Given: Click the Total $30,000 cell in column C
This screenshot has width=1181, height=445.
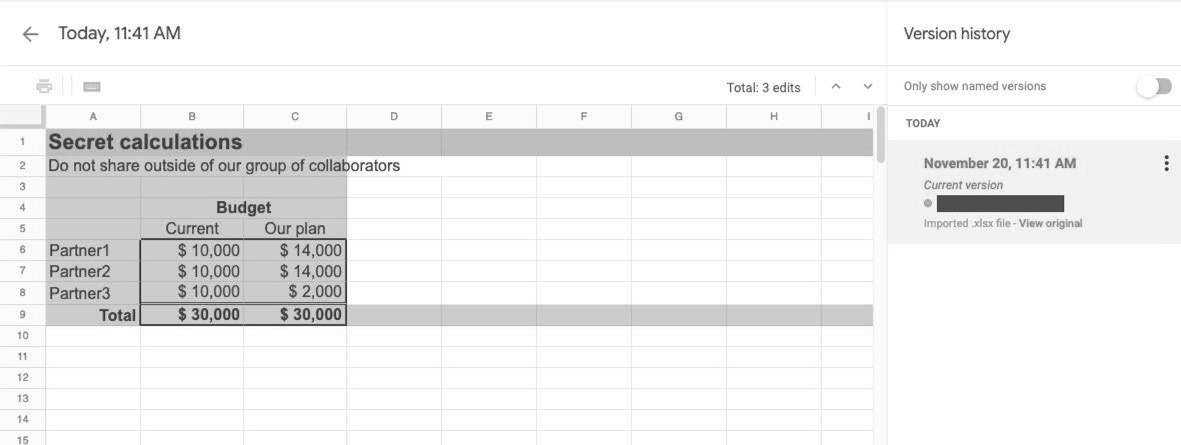Looking at the screenshot, I should (295, 314).
